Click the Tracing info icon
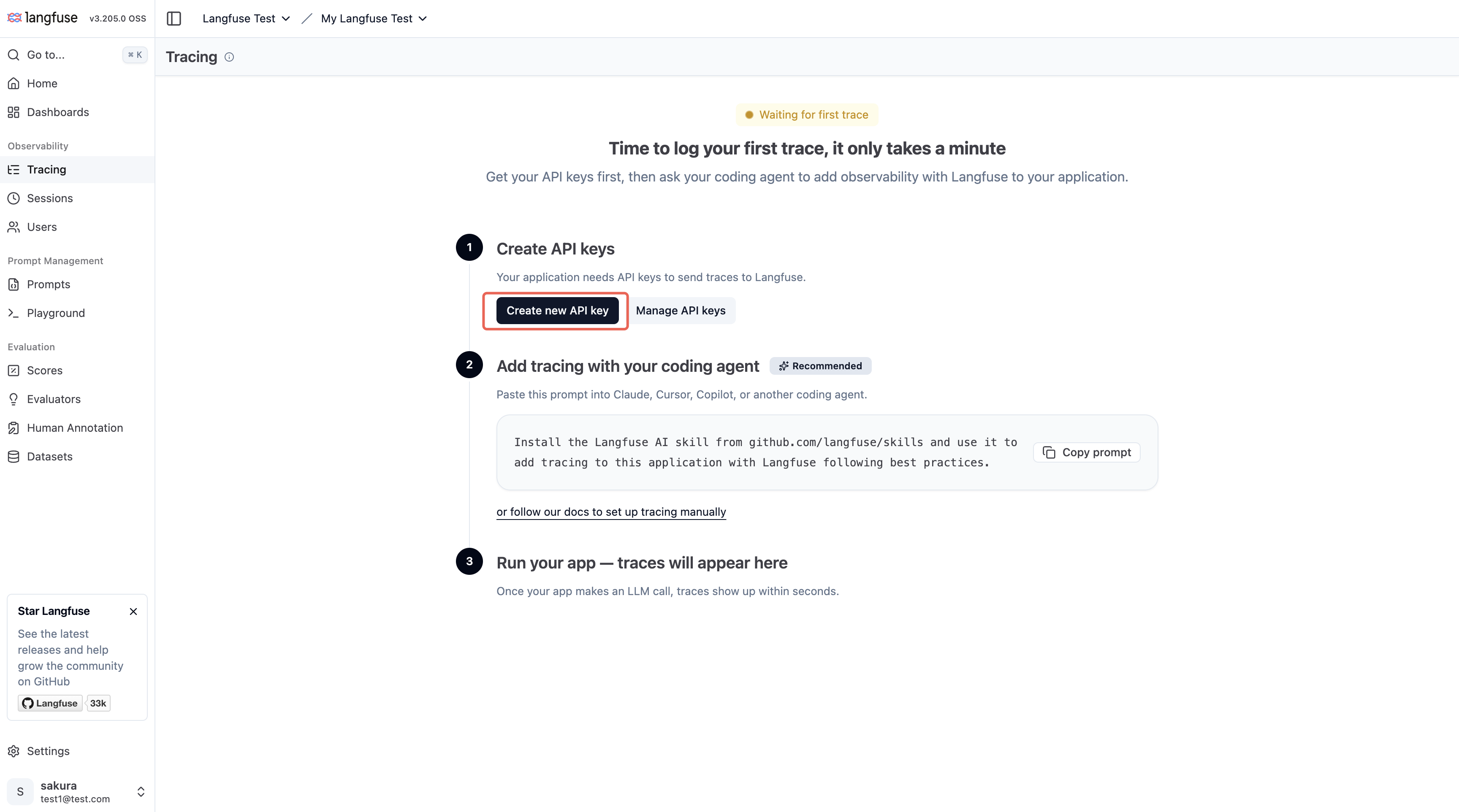The height and width of the screenshot is (812, 1459). pos(229,57)
